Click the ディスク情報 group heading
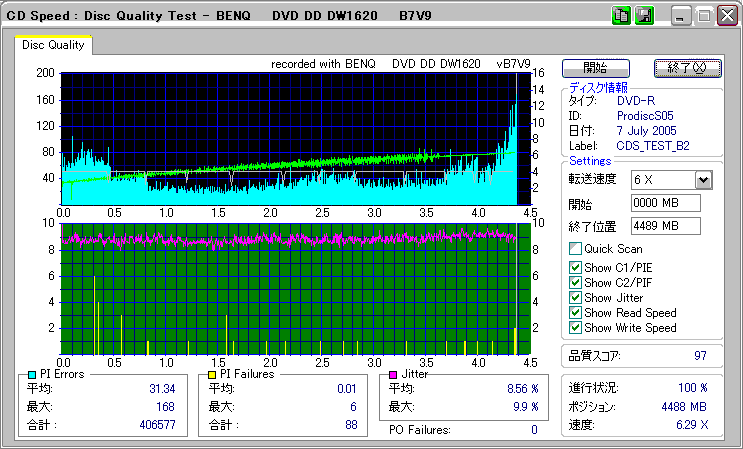 598,88
